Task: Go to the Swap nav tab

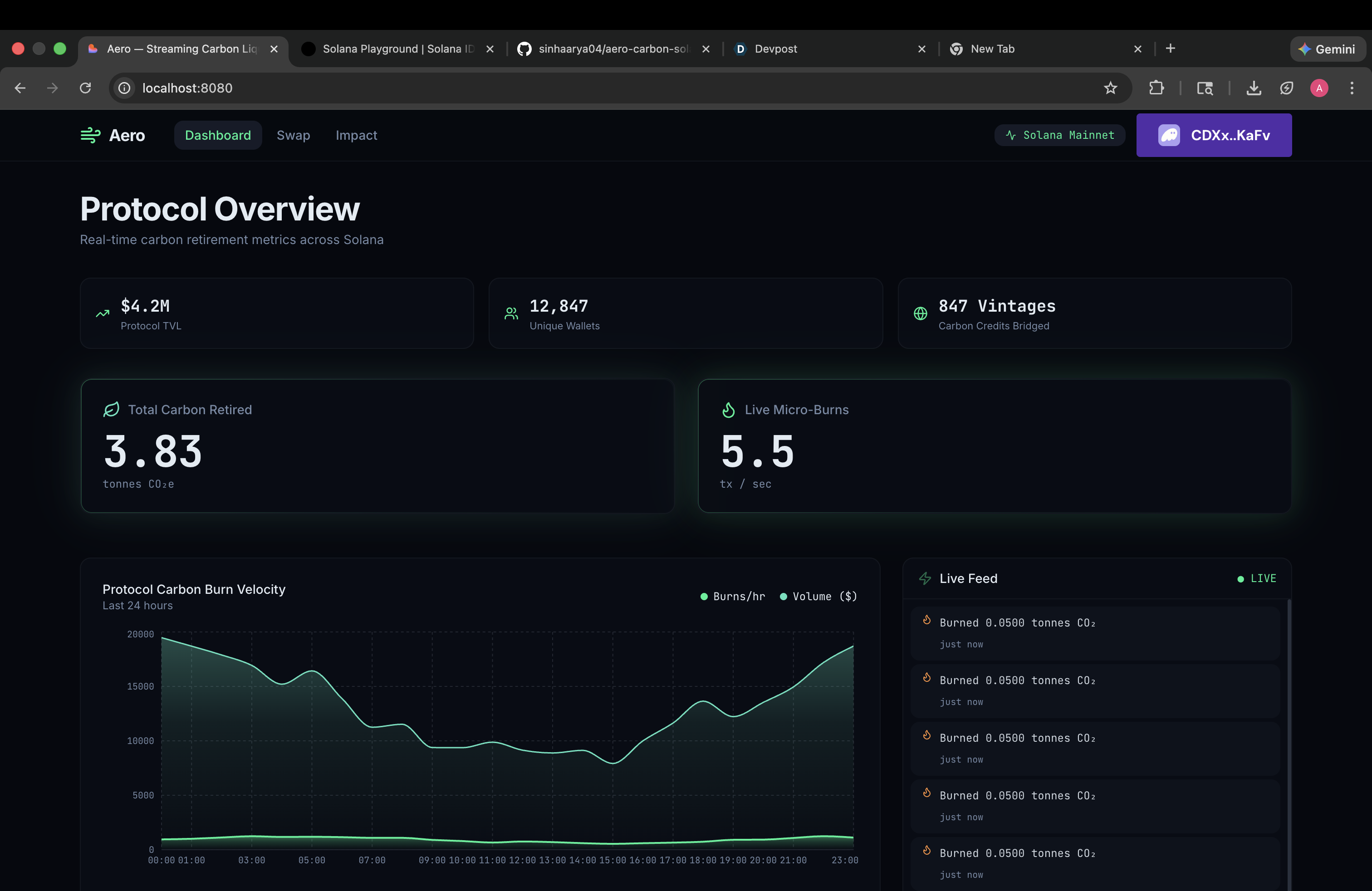Action: [x=293, y=136]
